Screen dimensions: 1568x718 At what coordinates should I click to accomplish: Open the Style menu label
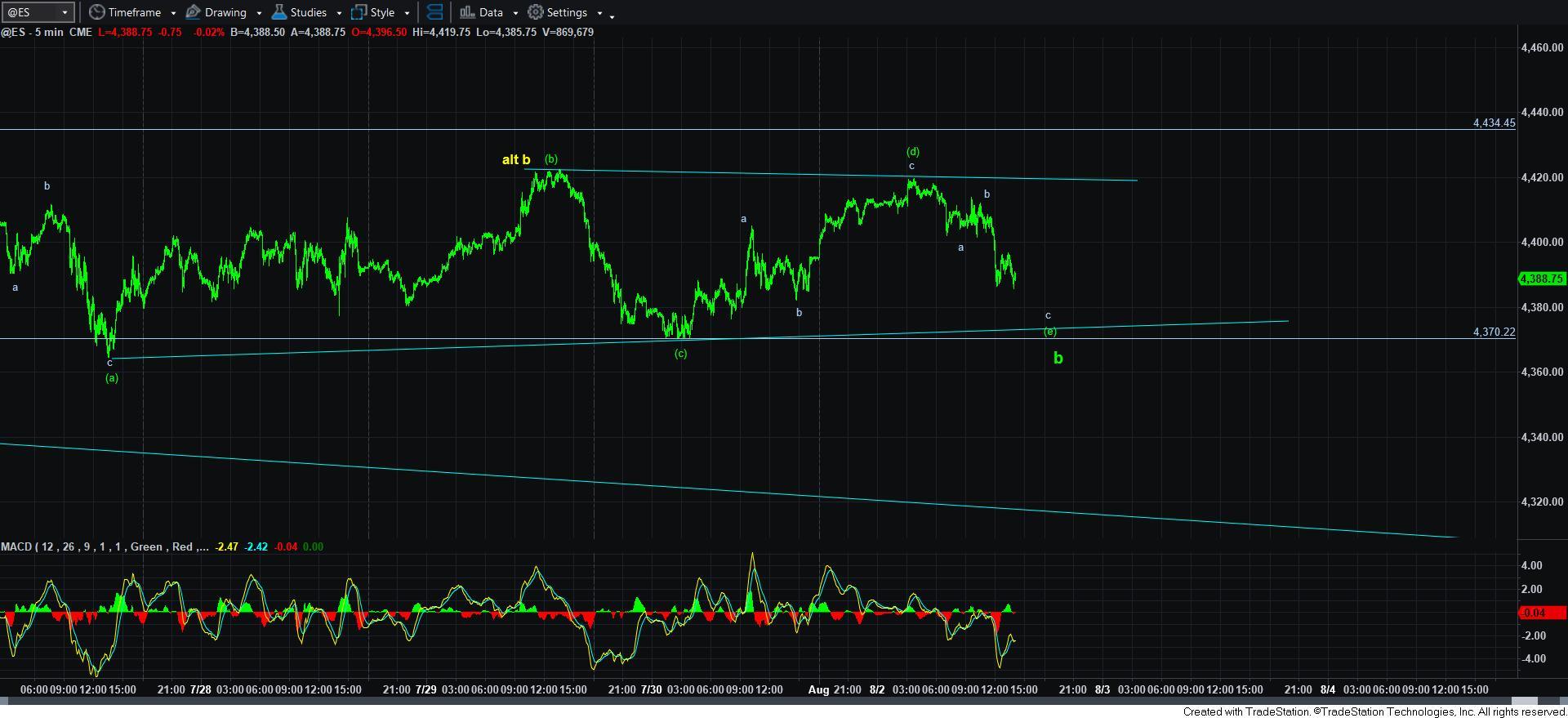point(382,12)
